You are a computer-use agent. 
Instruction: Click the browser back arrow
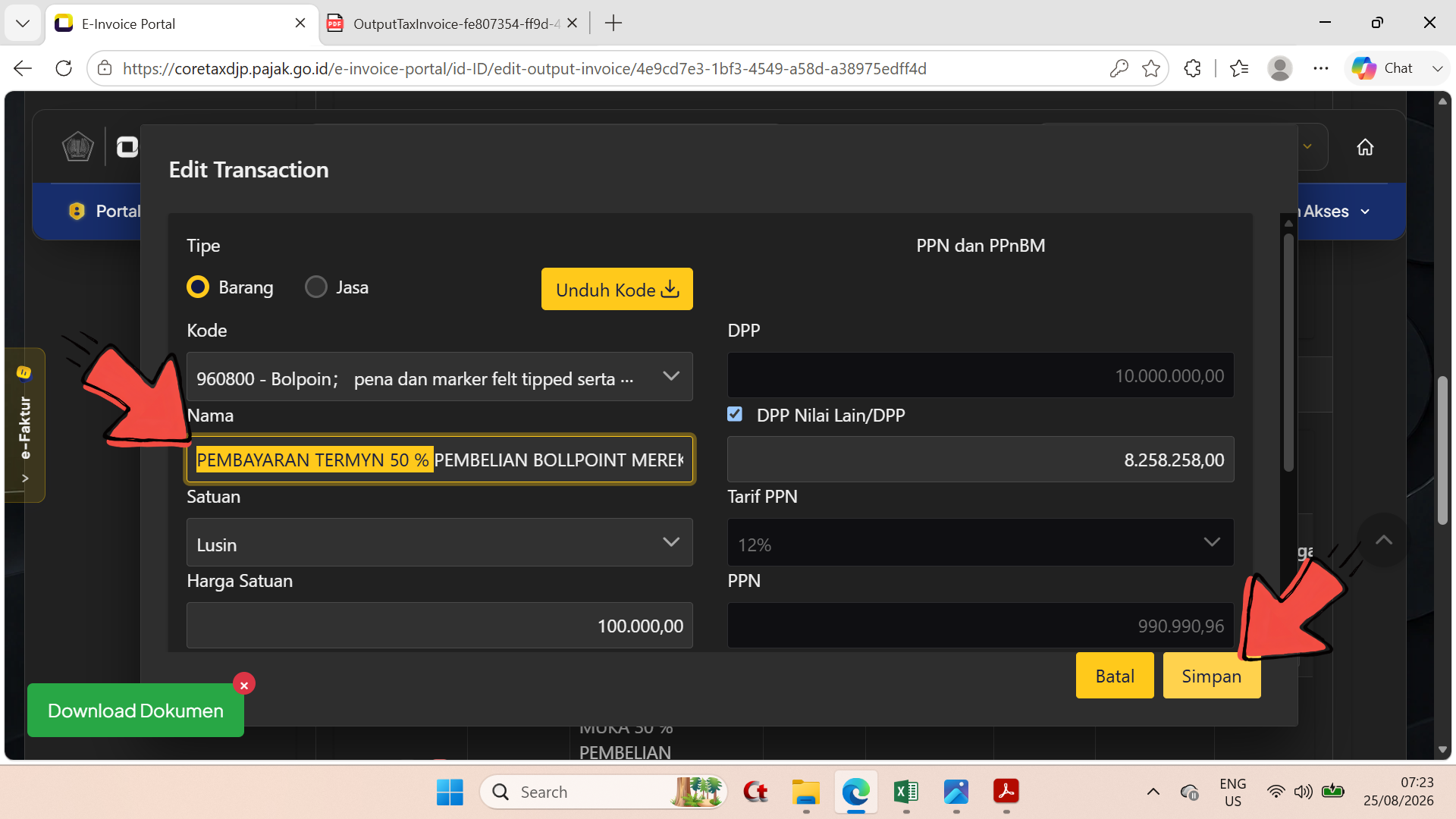(x=23, y=68)
